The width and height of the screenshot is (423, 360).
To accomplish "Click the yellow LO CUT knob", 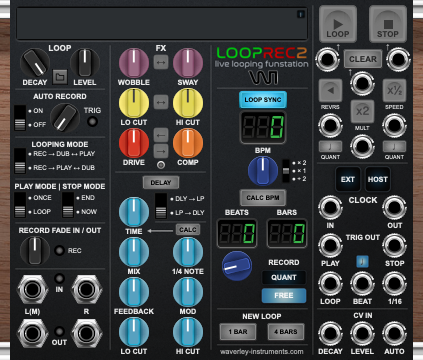I will click(x=134, y=103).
